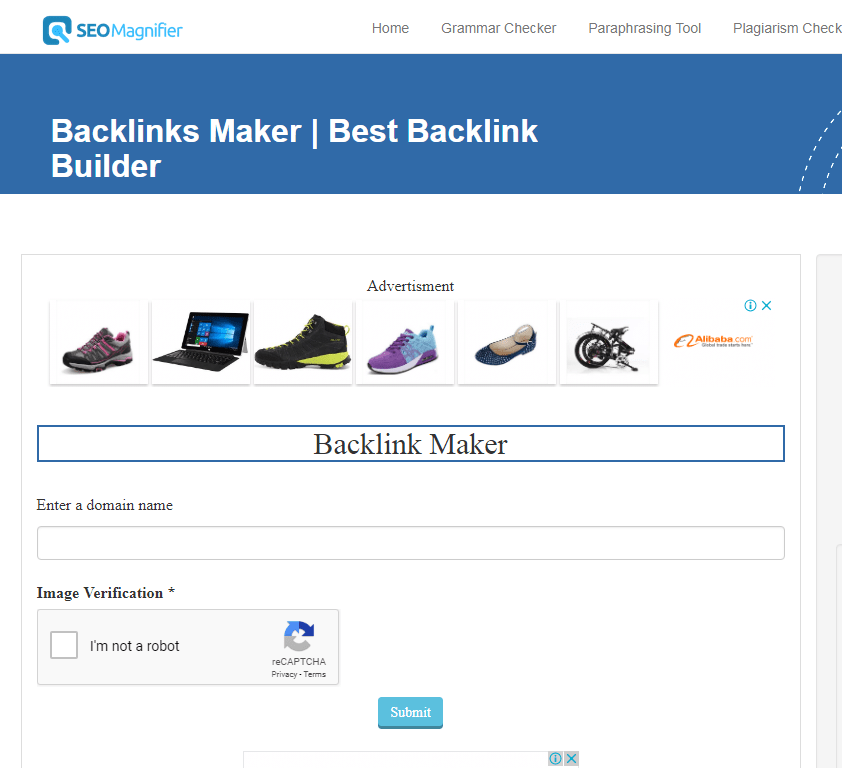Click the Submit button
The image size is (842, 768).
[410, 713]
